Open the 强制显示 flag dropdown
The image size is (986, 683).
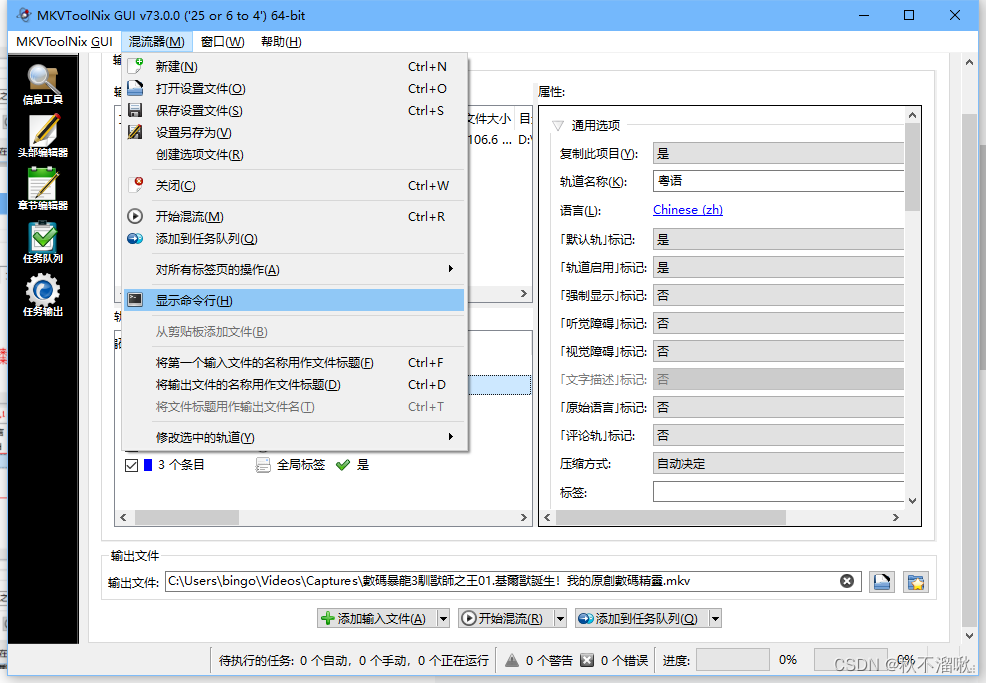click(778, 295)
